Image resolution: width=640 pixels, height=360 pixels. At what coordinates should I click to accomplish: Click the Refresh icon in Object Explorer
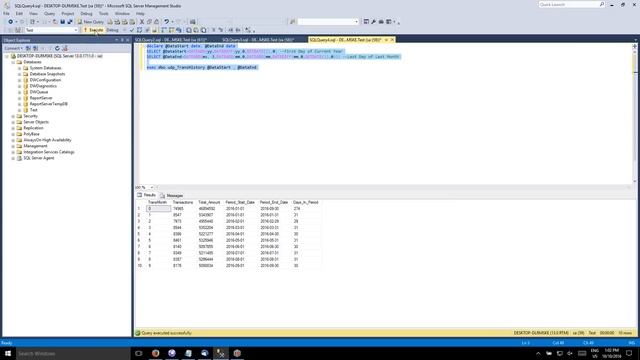57,48
